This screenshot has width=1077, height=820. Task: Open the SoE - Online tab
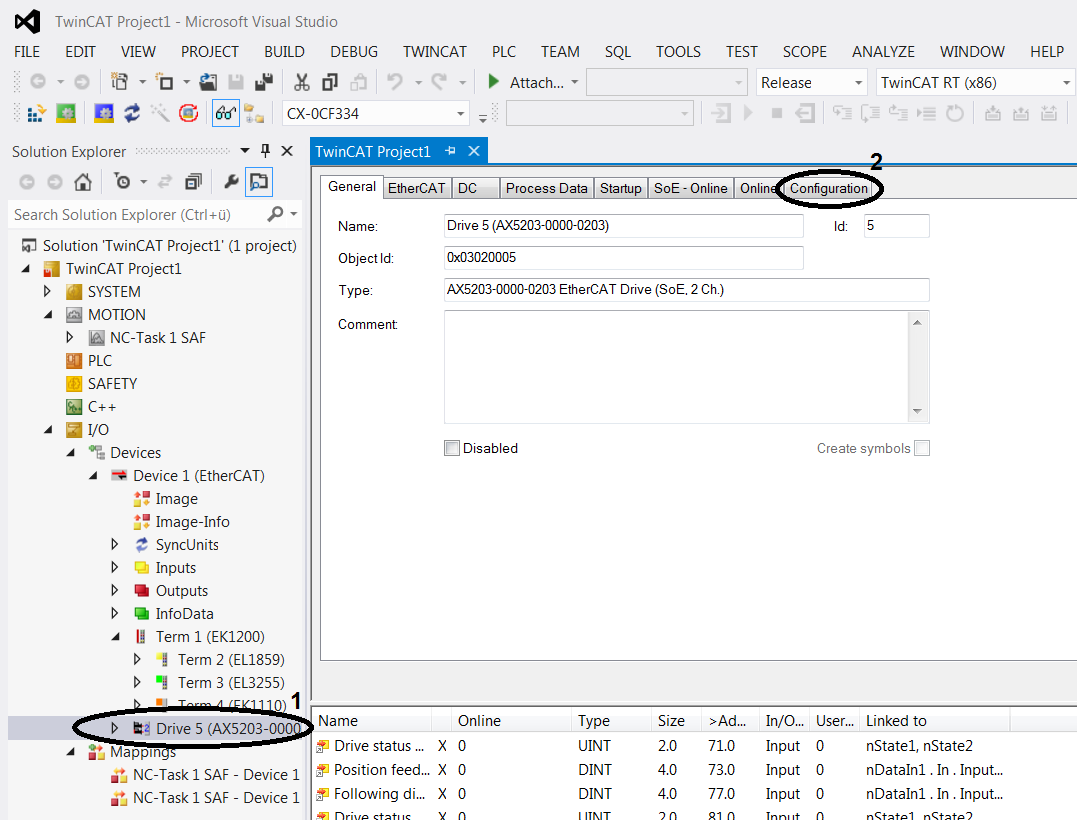pos(690,188)
